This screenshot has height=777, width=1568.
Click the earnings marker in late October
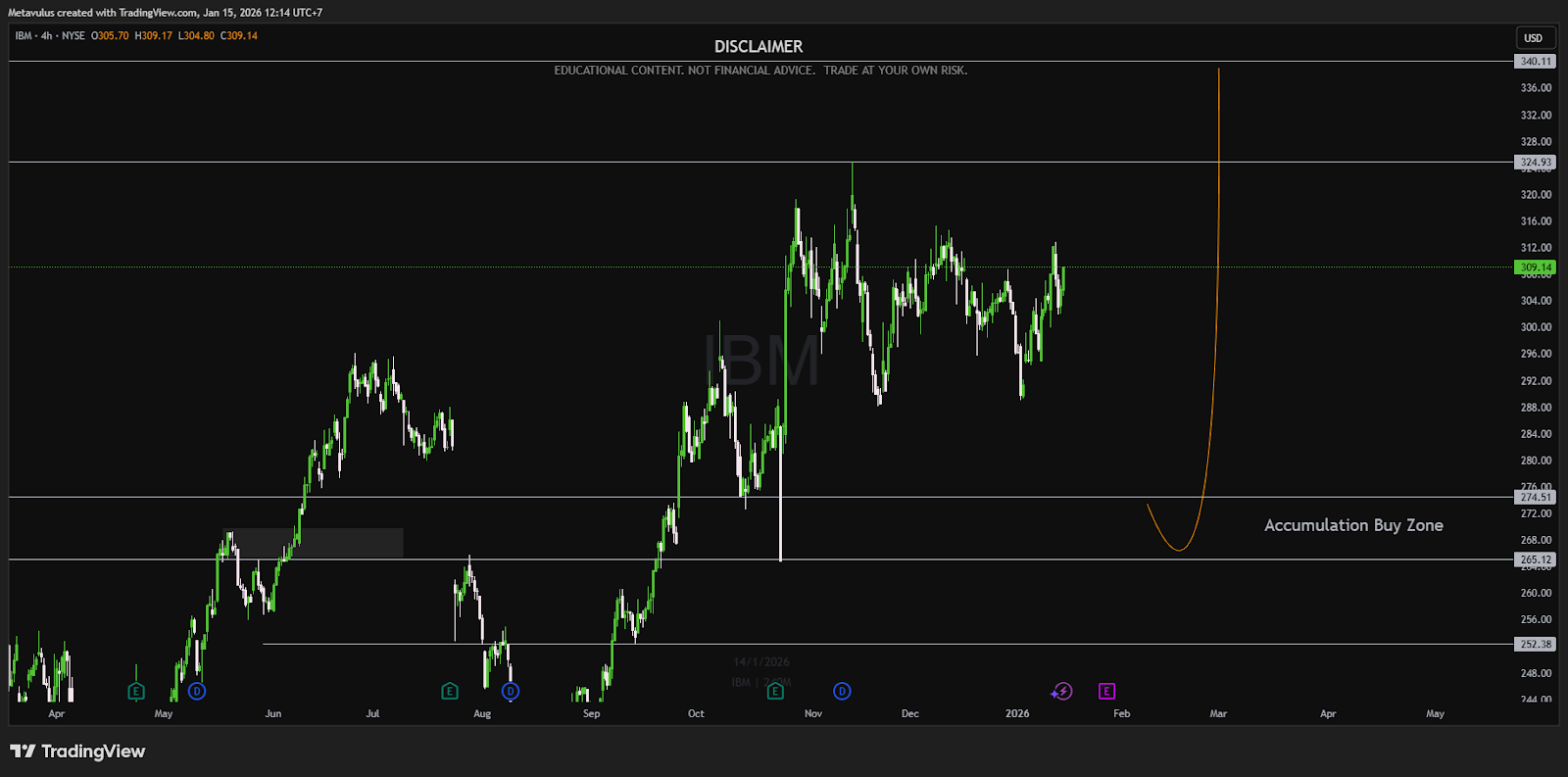775,692
